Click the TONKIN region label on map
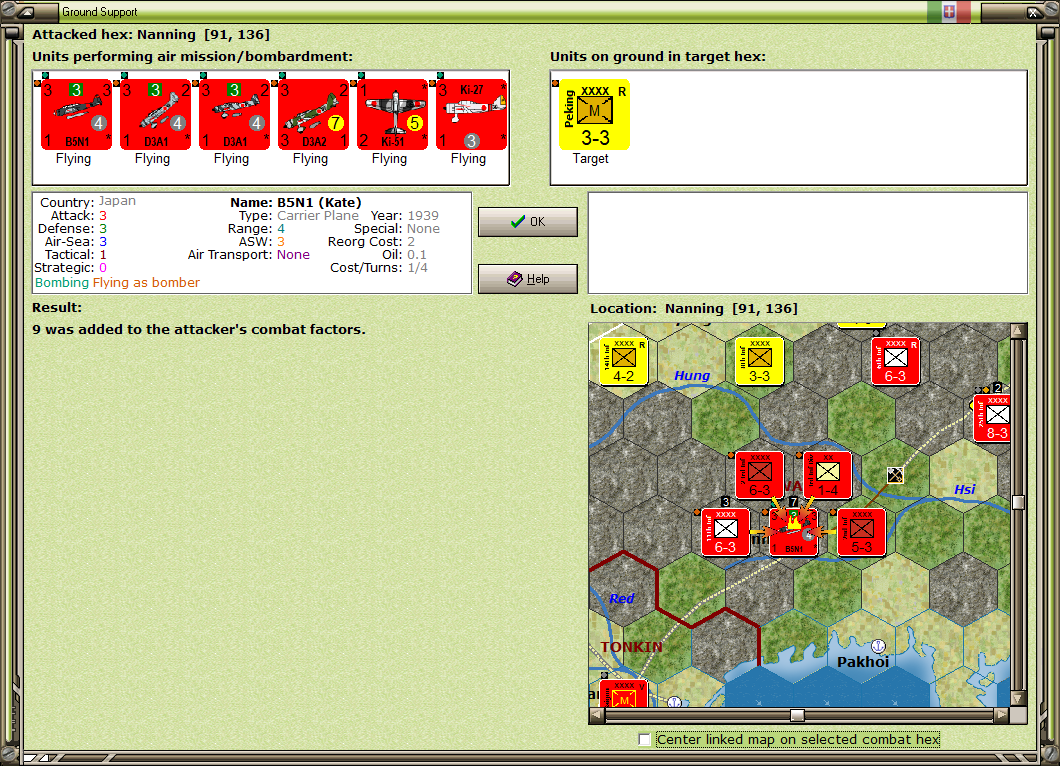This screenshot has width=1060, height=766. coord(631,647)
